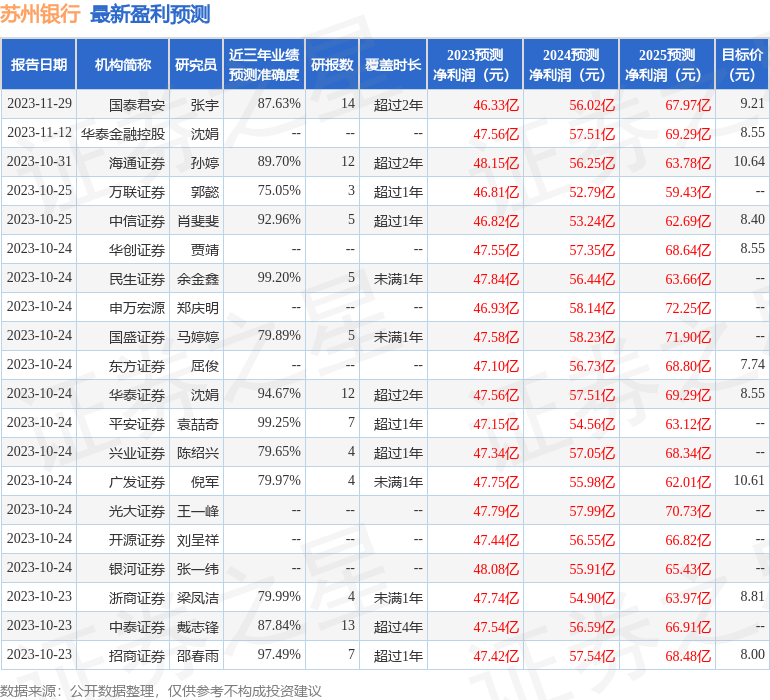Click the target price 8.81
Viewport: 770px width, 700px height.
(x=752, y=596)
